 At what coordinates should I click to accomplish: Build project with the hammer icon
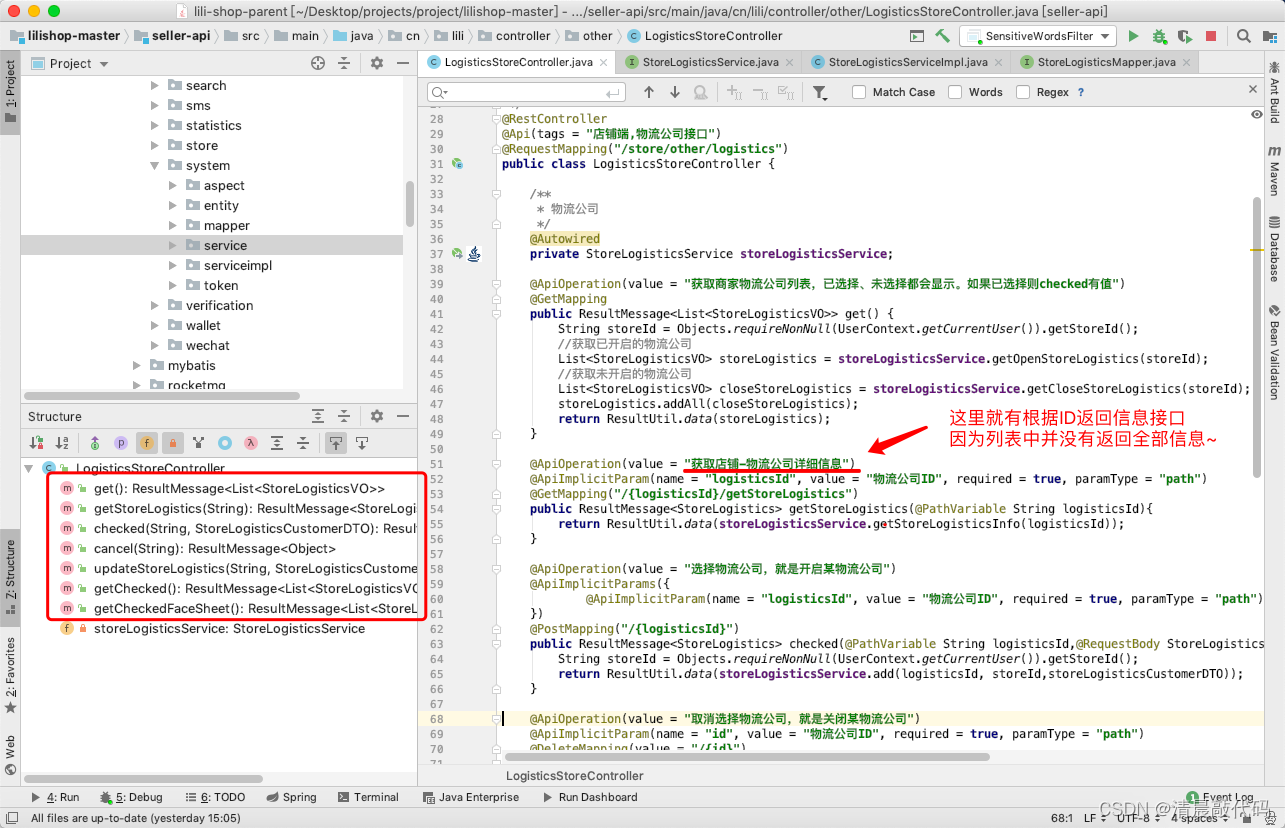coord(942,36)
